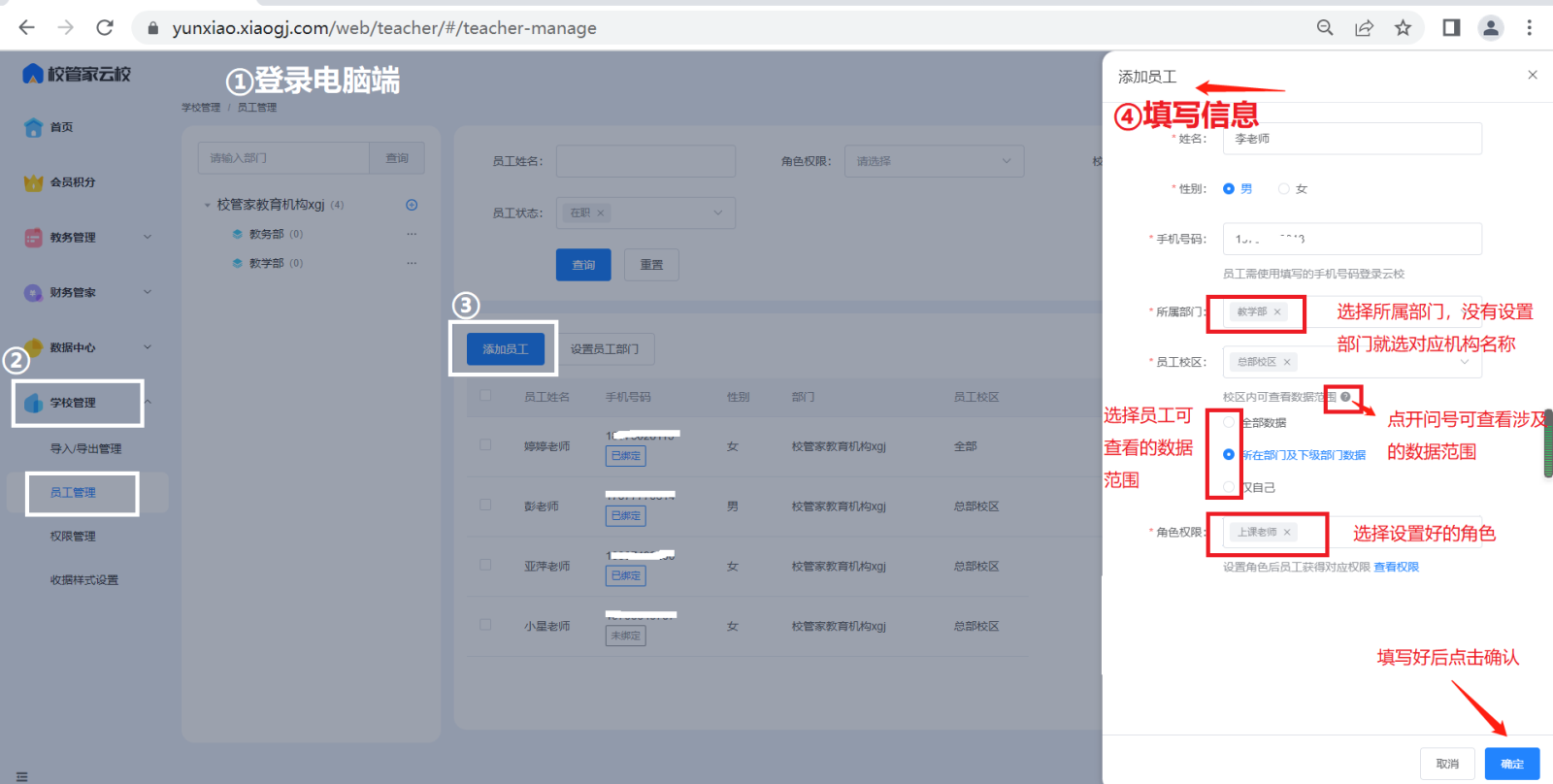This screenshot has width=1553, height=784.
Task: Go to 首页 in the sidebar
Action: [61, 127]
